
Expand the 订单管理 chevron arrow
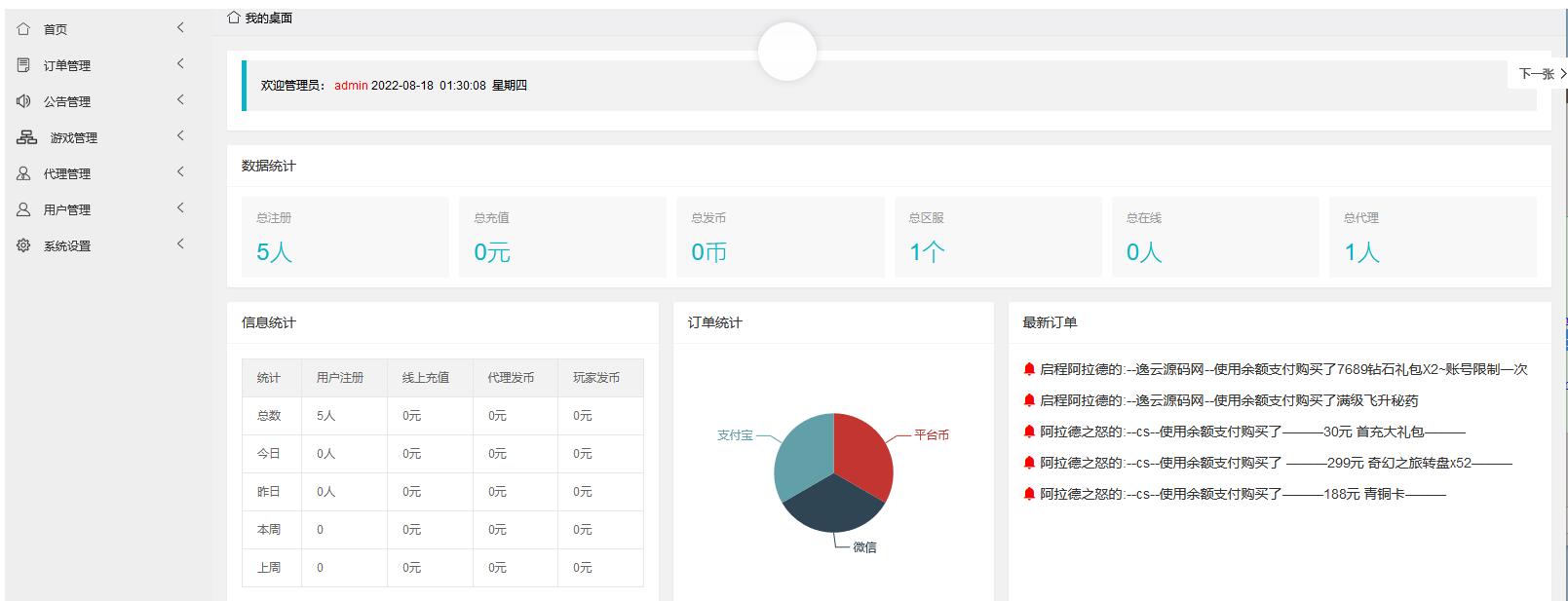[x=180, y=64]
